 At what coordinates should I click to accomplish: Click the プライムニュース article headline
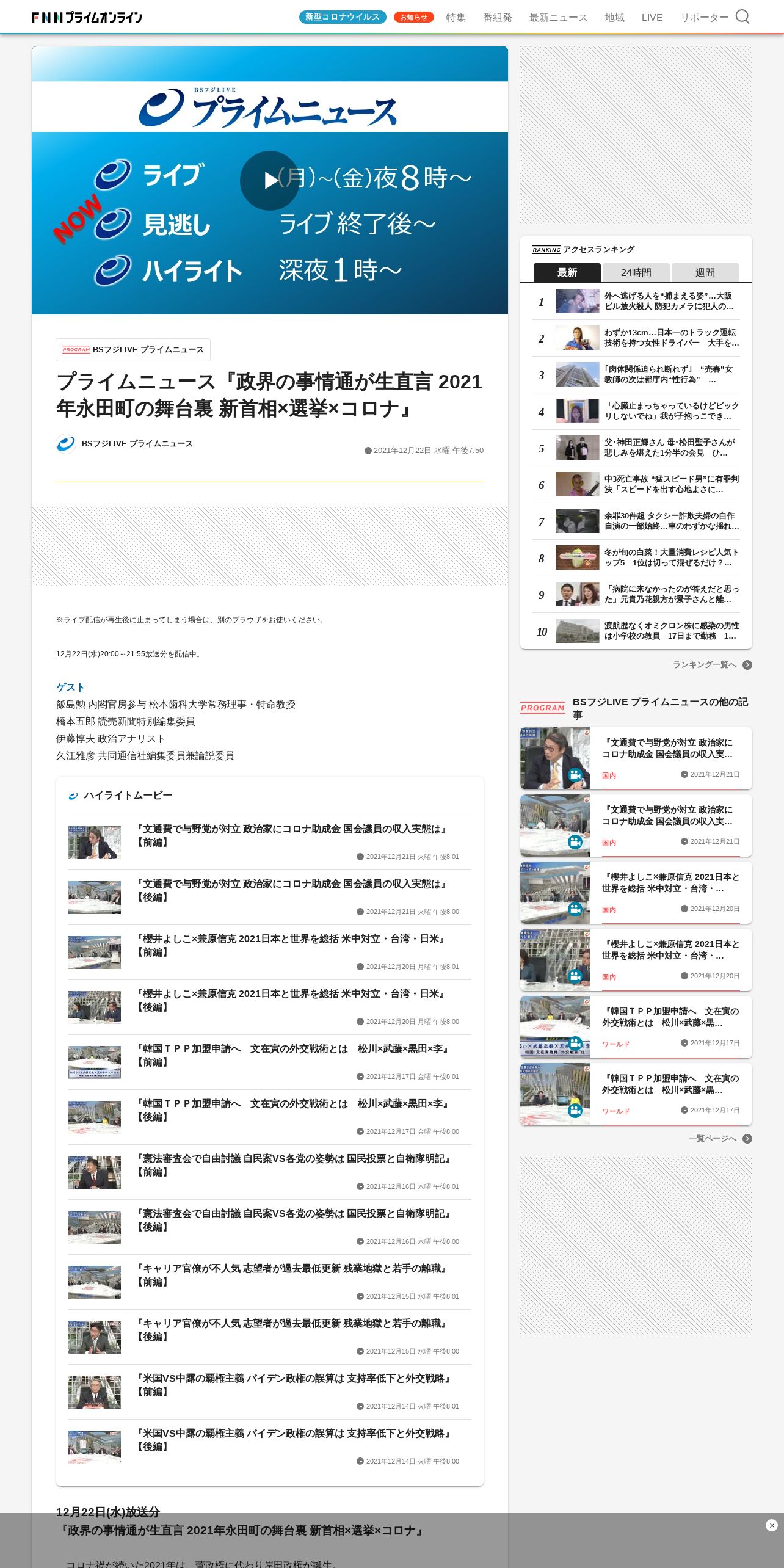(x=269, y=395)
